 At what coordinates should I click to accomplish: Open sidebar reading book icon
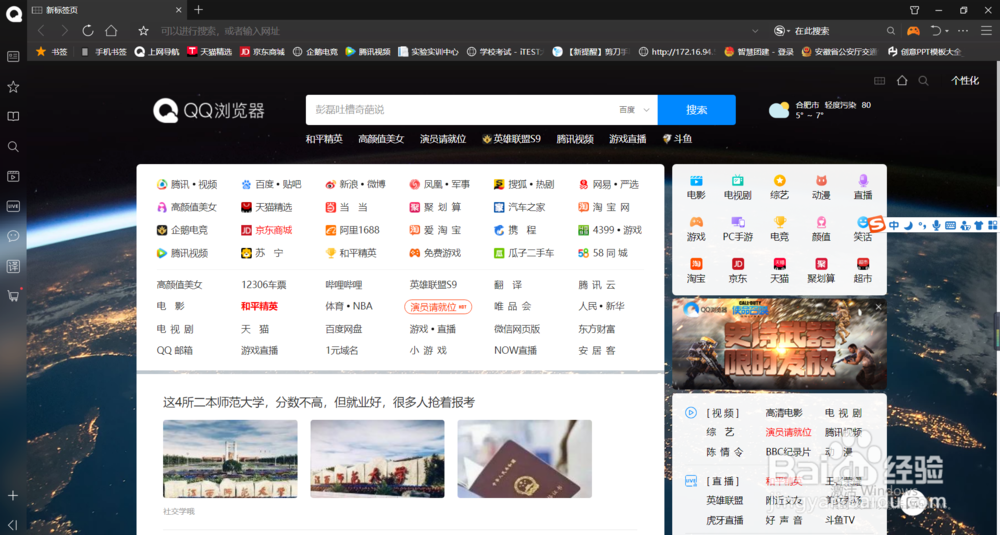click(13, 116)
